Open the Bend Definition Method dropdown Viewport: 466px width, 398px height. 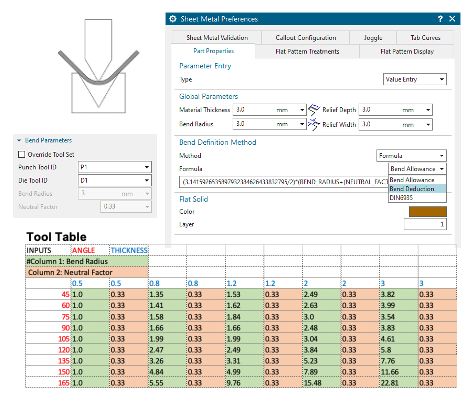click(411, 156)
